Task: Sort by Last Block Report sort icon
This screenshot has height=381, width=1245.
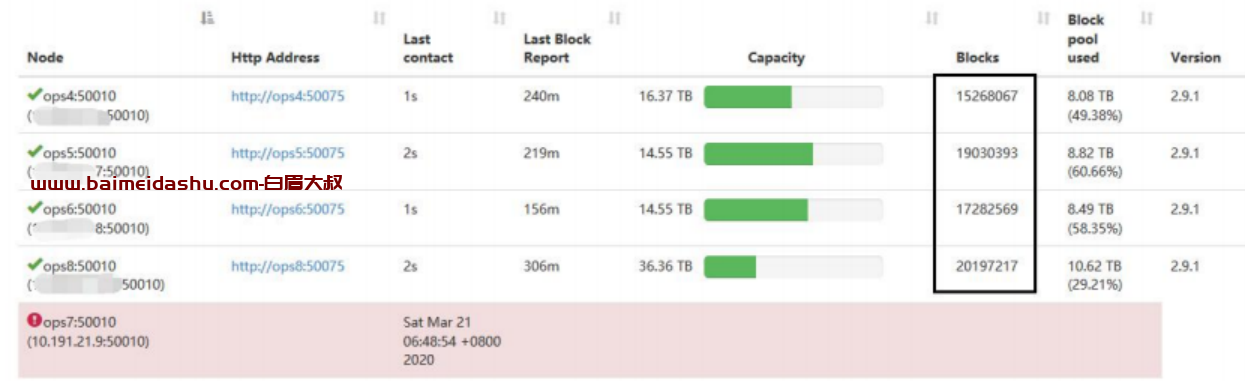Action: (x=615, y=18)
